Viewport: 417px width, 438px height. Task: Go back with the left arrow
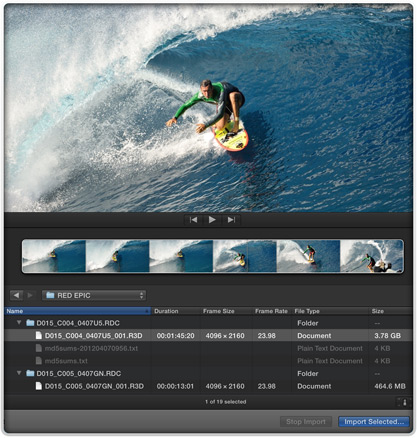tap(16, 295)
